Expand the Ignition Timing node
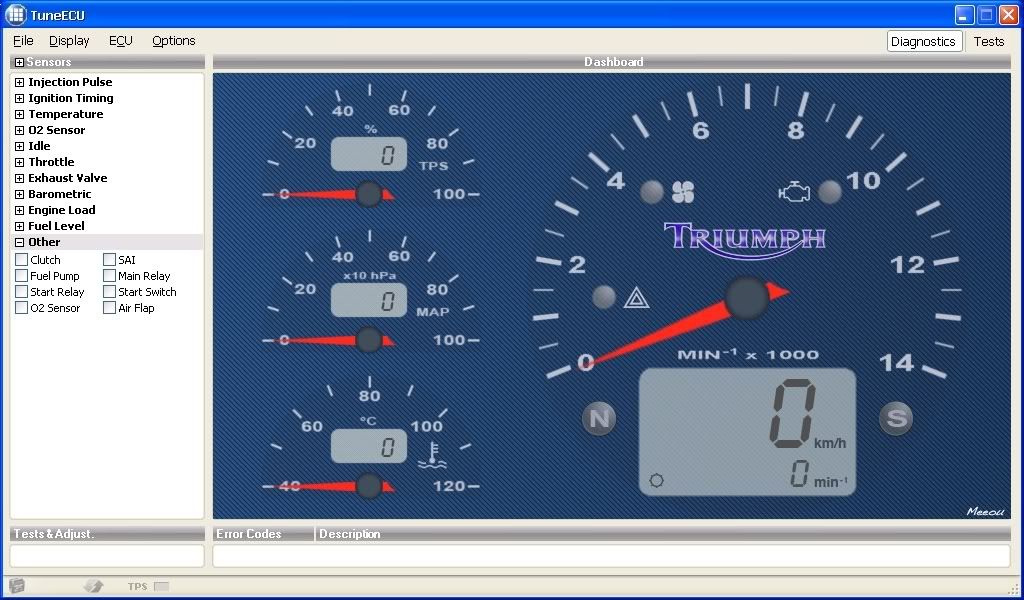 tap(20, 99)
